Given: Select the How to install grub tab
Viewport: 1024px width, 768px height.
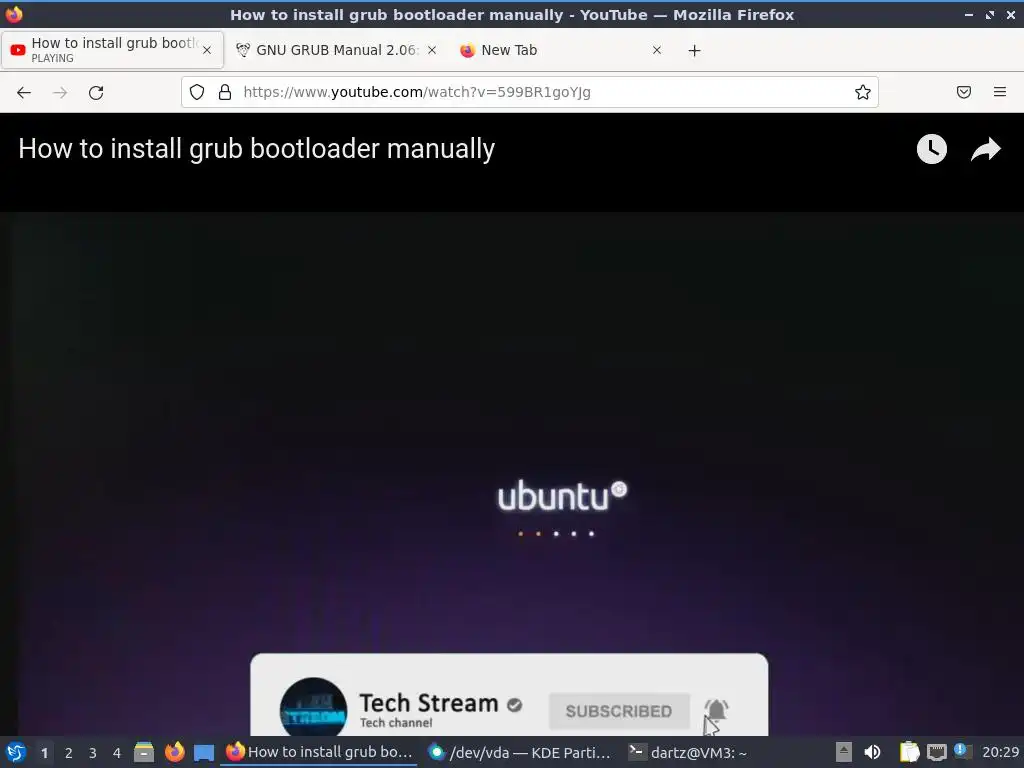Looking at the screenshot, I should [x=112, y=50].
